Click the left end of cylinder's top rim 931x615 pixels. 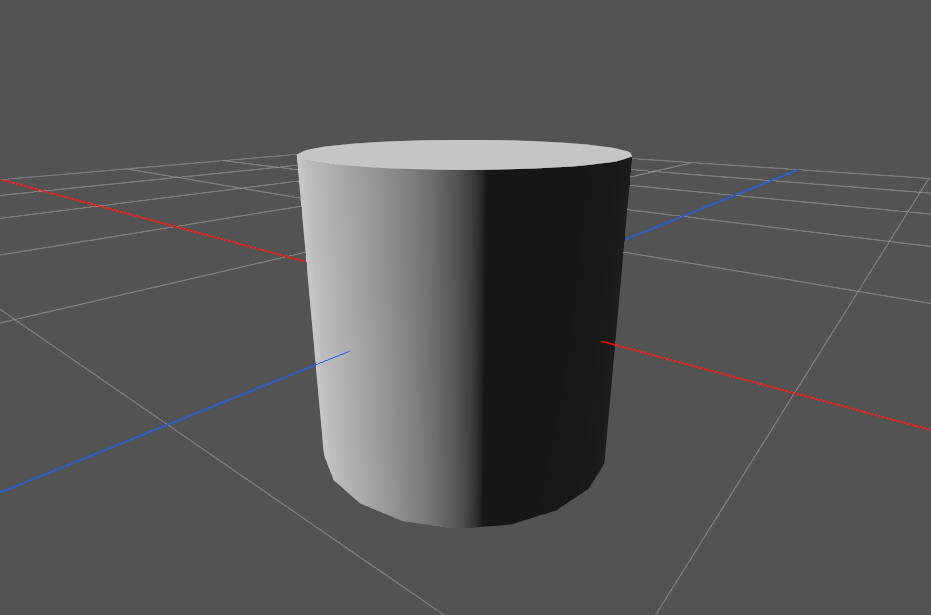pos(300,156)
